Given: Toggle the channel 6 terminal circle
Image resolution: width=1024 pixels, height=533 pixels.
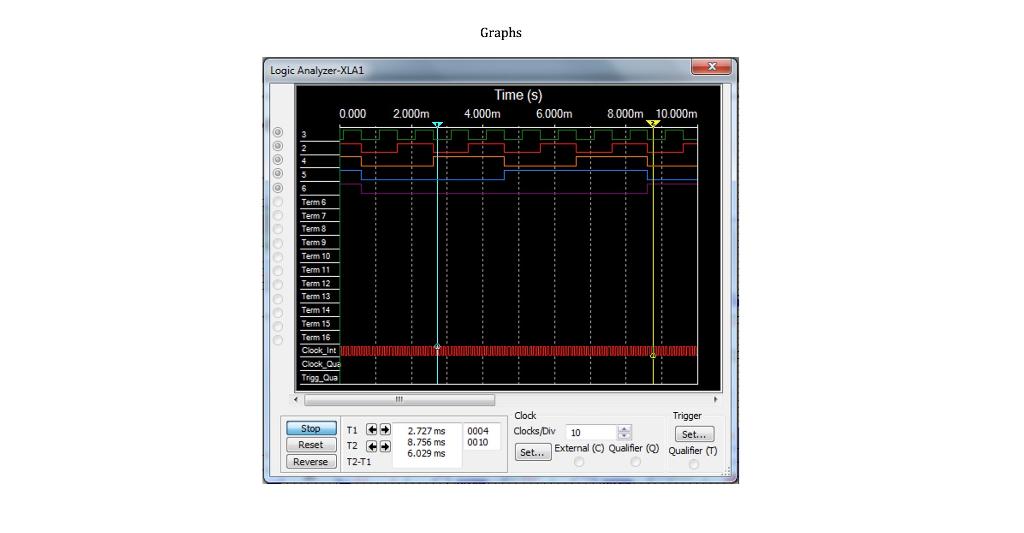Looking at the screenshot, I should (278, 188).
